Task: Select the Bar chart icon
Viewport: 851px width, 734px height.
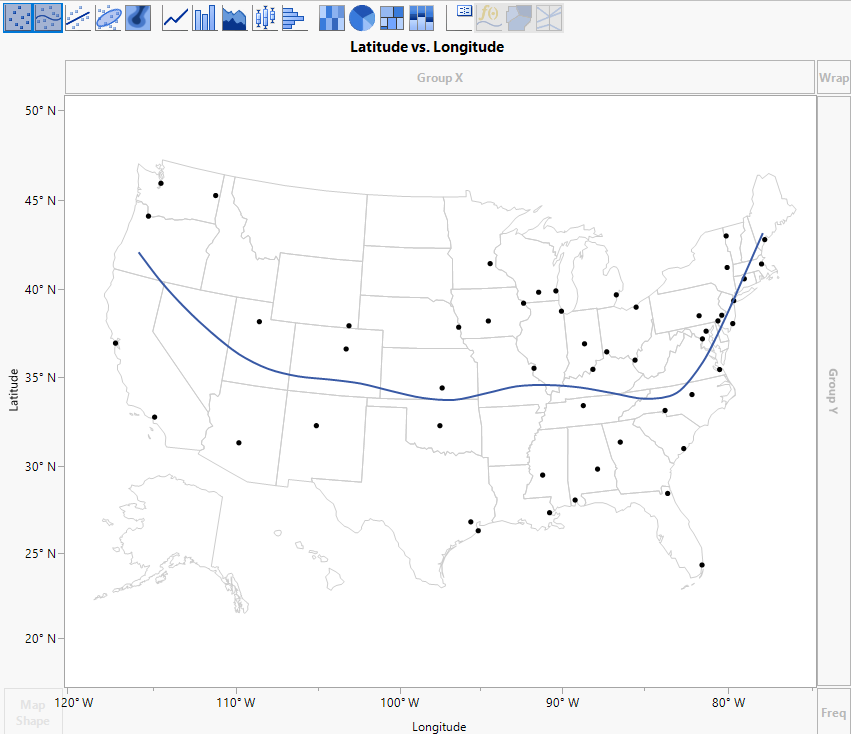Action: pyautogui.click(x=205, y=17)
